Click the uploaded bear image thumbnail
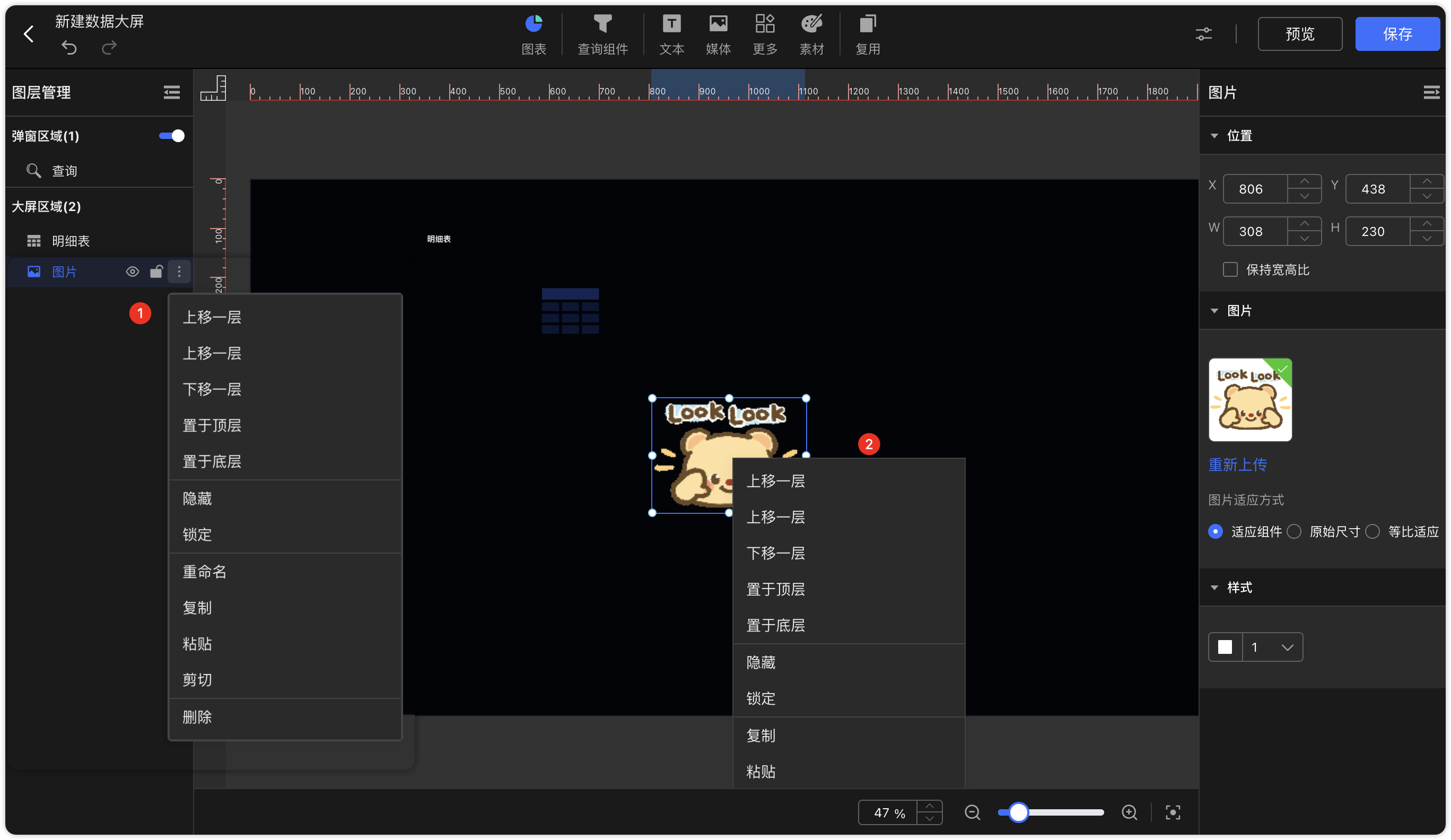The width and height of the screenshot is (1451, 840). [x=1249, y=399]
